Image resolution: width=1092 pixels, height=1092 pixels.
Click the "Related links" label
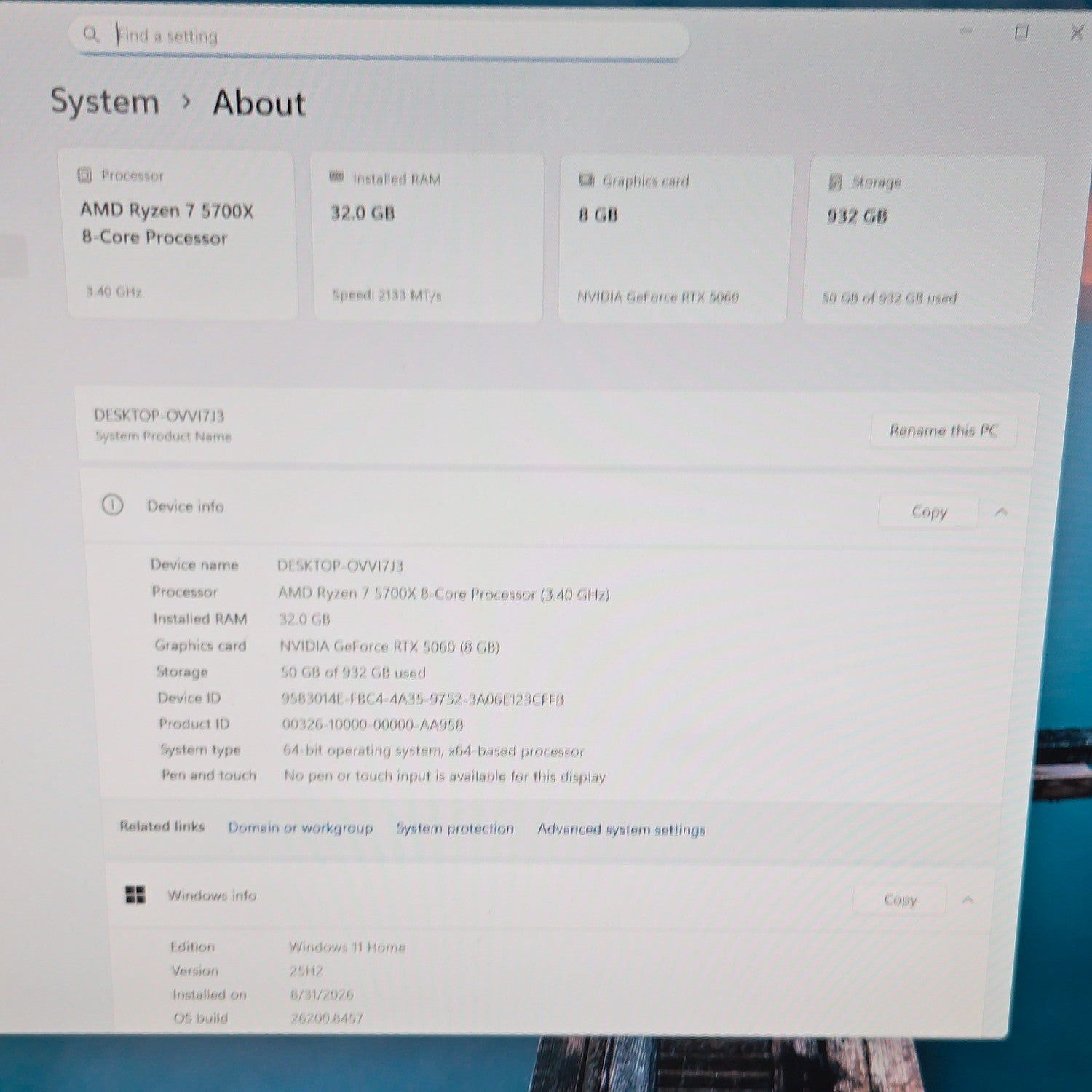pos(162,826)
